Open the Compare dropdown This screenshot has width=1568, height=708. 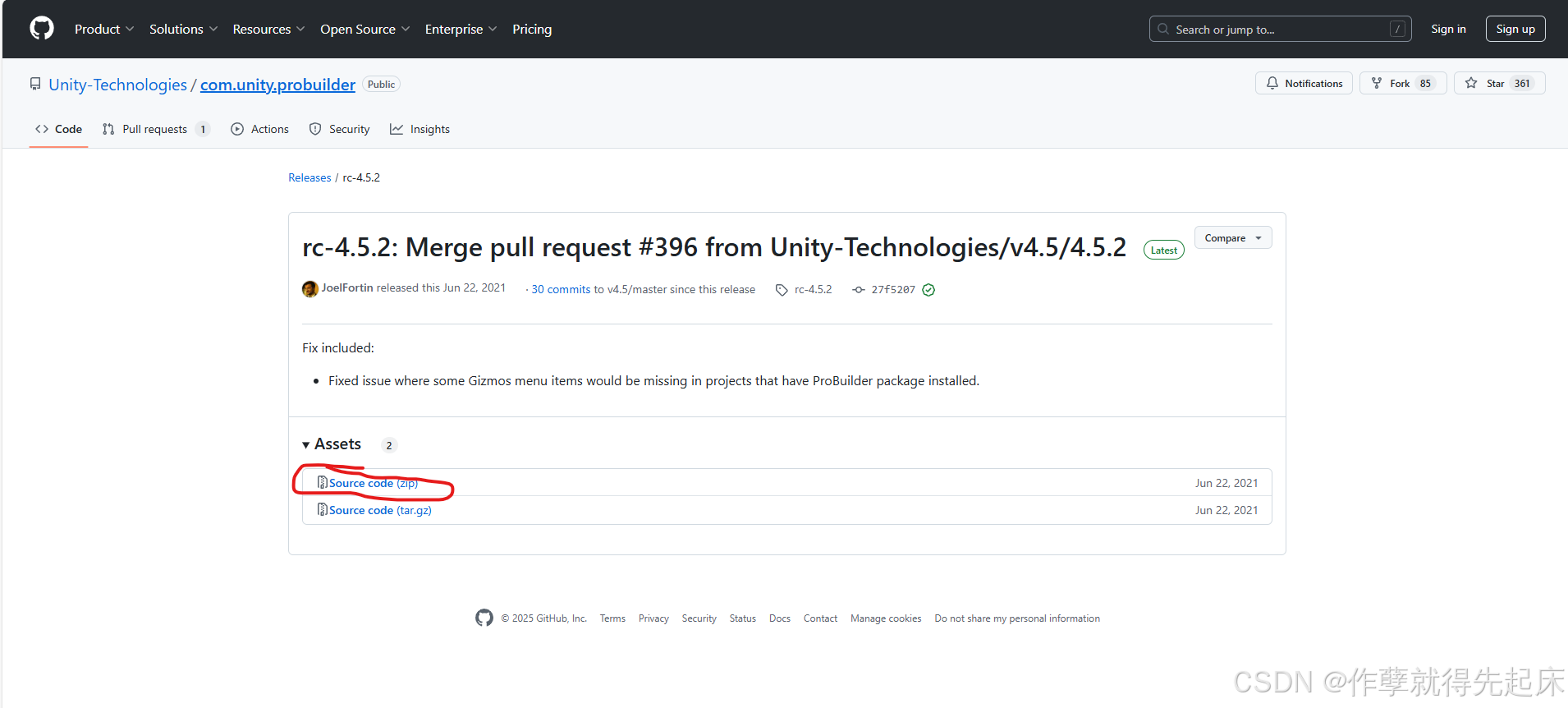(1233, 237)
